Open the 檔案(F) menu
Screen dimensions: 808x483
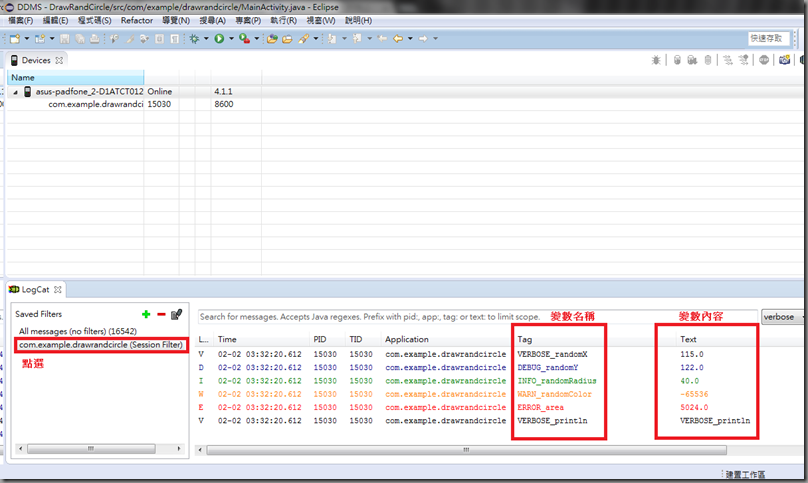point(21,21)
